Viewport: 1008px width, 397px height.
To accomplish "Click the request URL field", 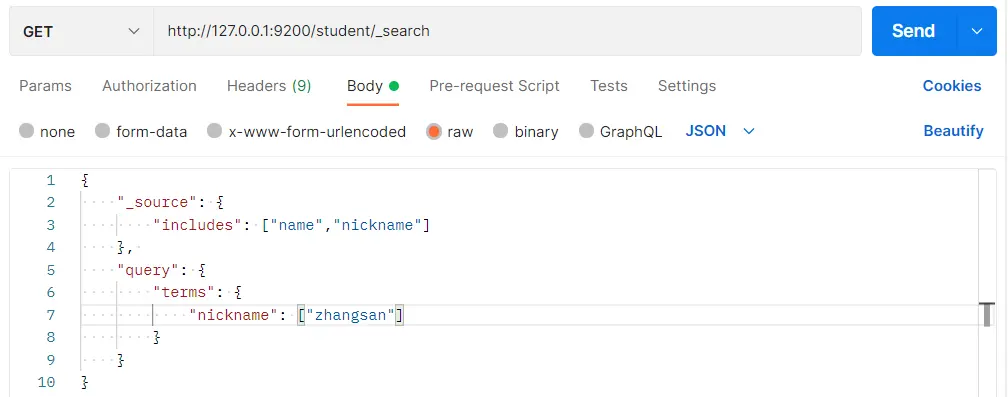I will pos(507,31).
